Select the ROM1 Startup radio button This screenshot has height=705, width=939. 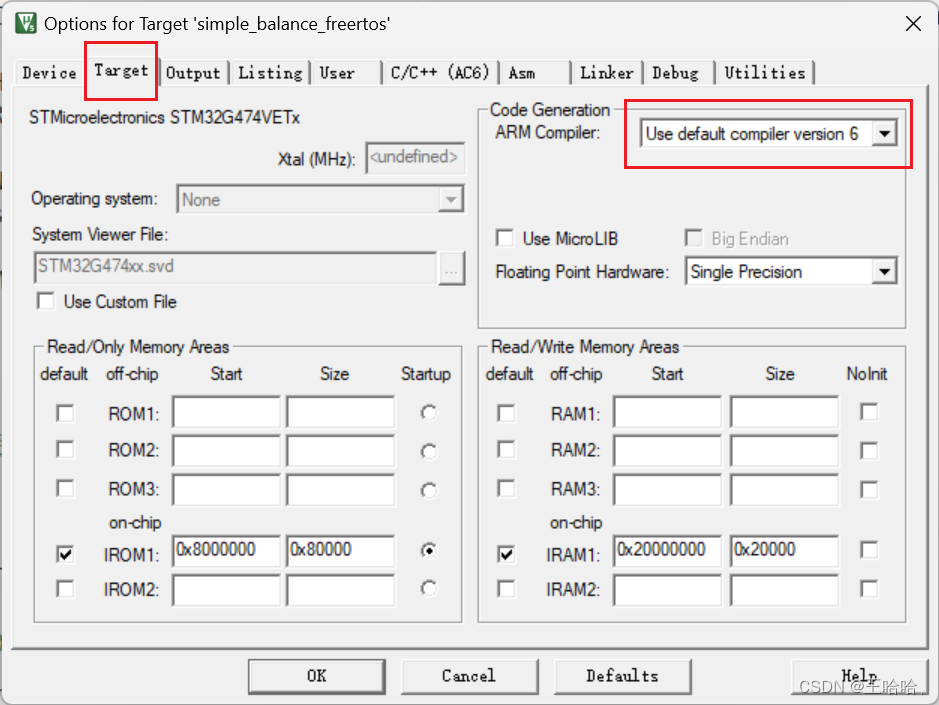pos(428,413)
